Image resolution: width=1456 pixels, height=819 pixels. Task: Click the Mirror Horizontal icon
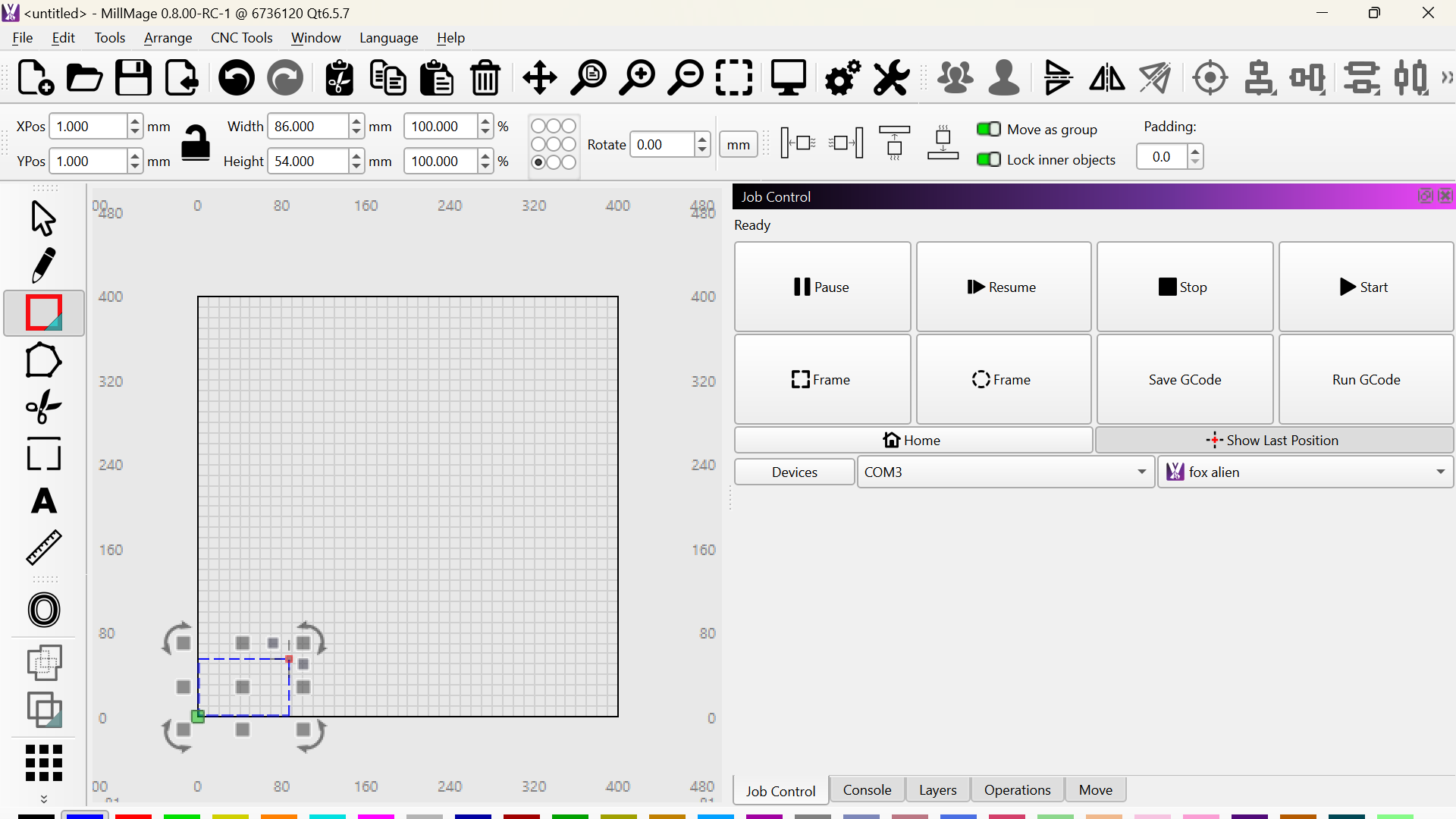tap(1107, 78)
